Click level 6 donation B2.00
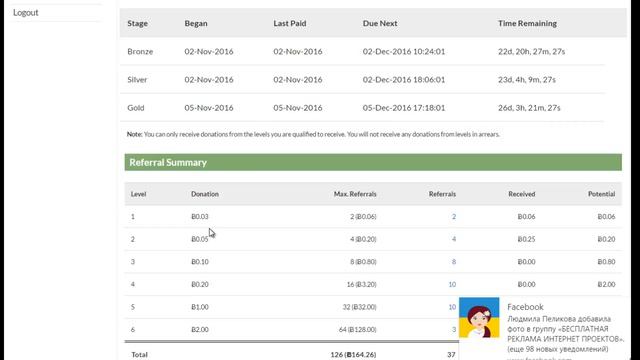 coord(200,330)
